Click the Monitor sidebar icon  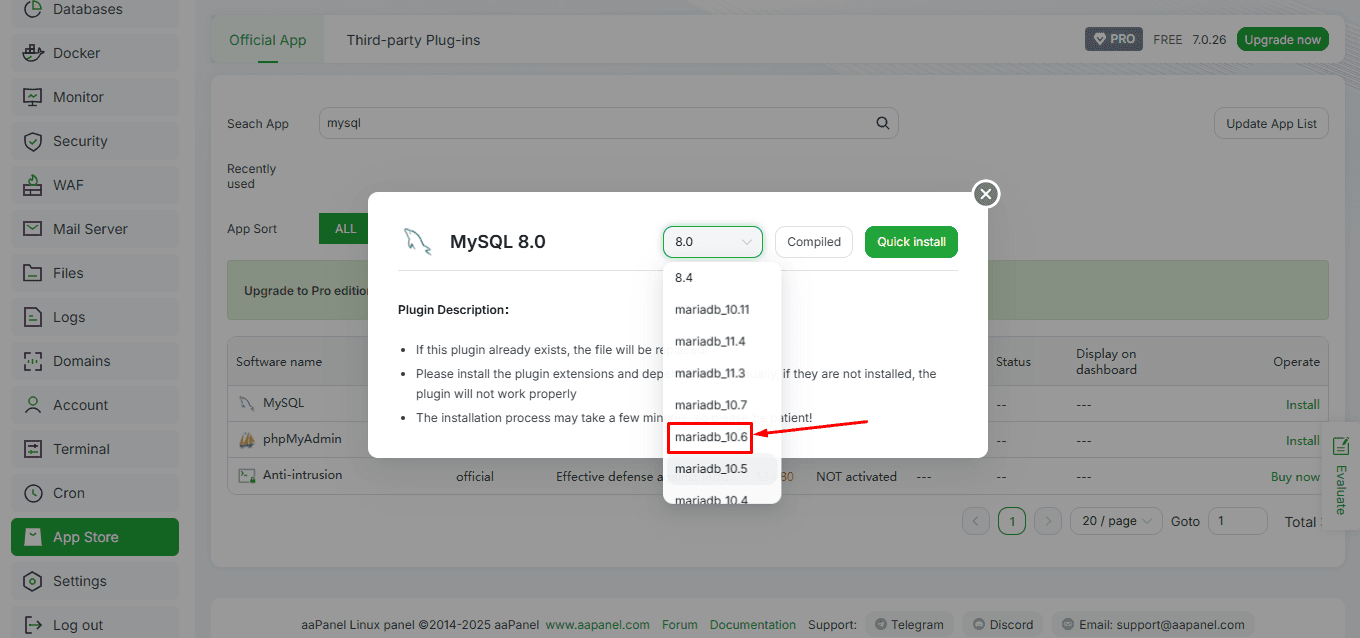pyautogui.click(x=33, y=97)
